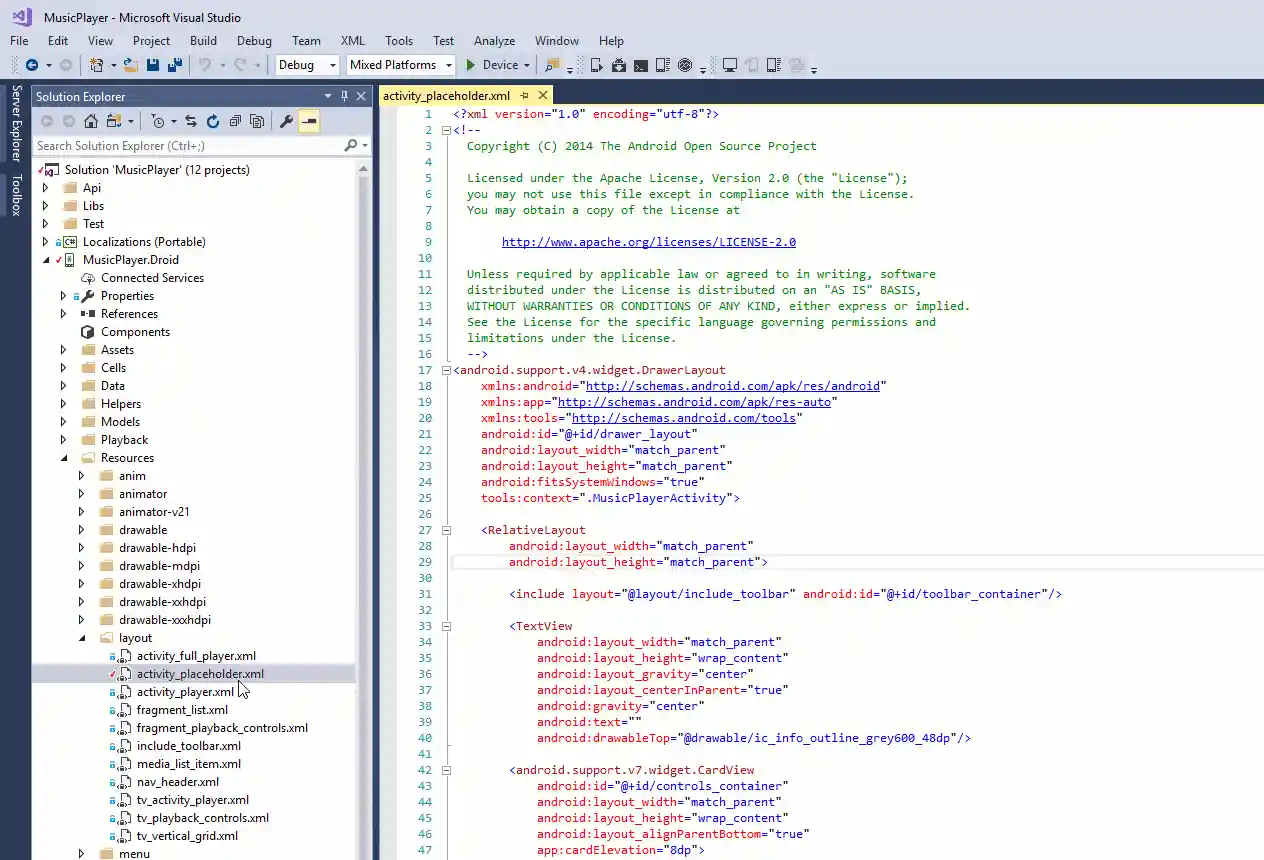
Task: Open fragment_playback_controls.xml in the tree
Action: pos(222,728)
